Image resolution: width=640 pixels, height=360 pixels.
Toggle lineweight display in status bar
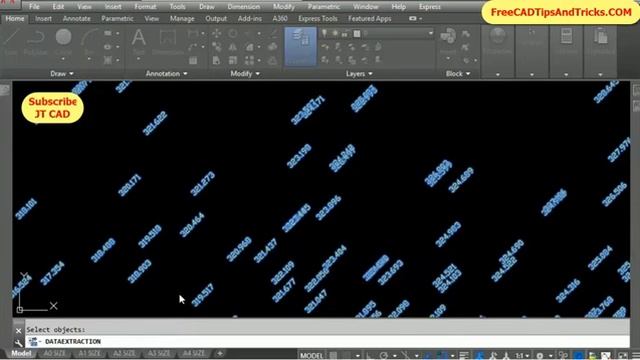tap(464, 356)
